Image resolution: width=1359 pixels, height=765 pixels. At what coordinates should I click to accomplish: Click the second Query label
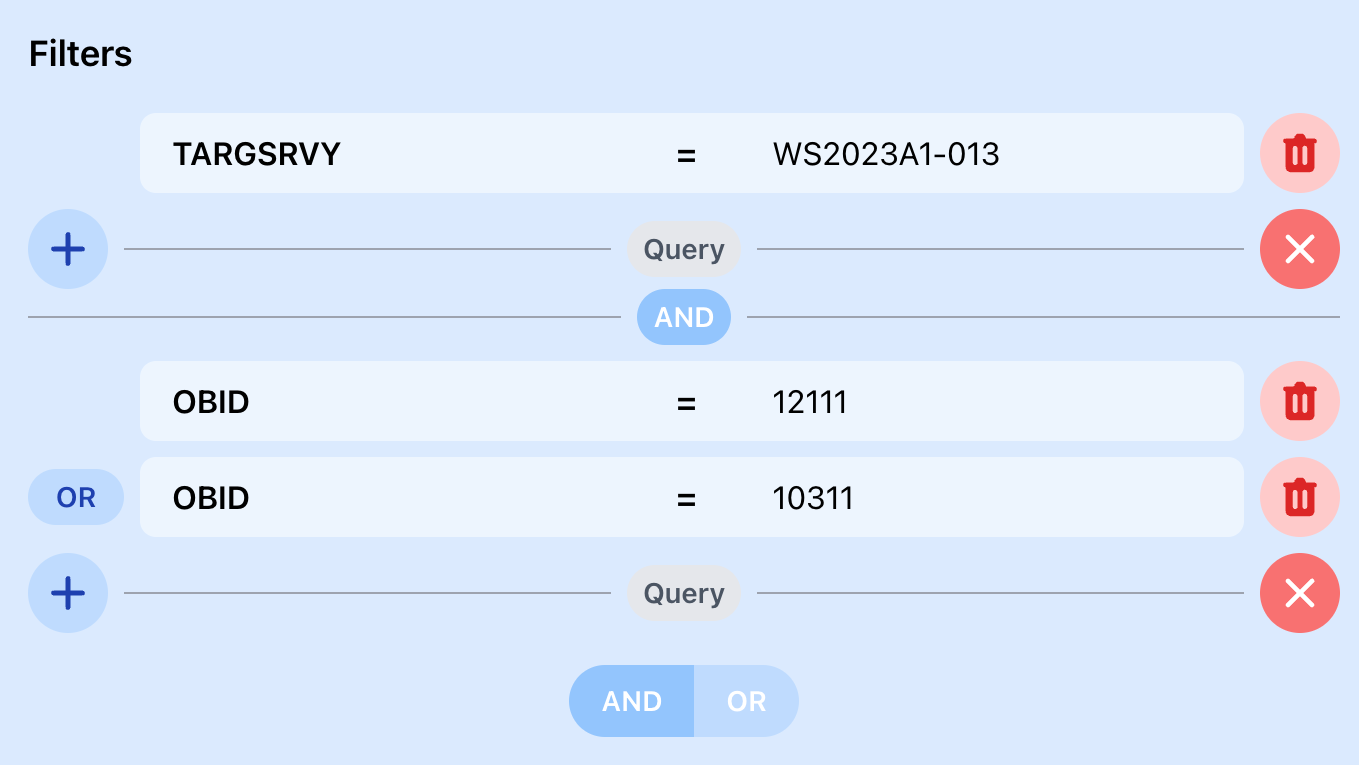684,593
